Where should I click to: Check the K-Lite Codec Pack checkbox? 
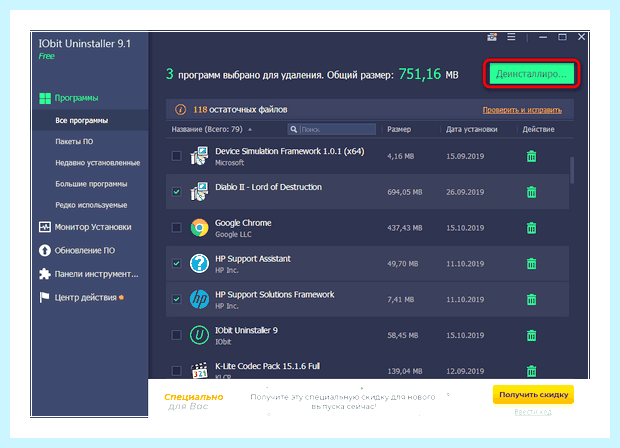[176, 370]
